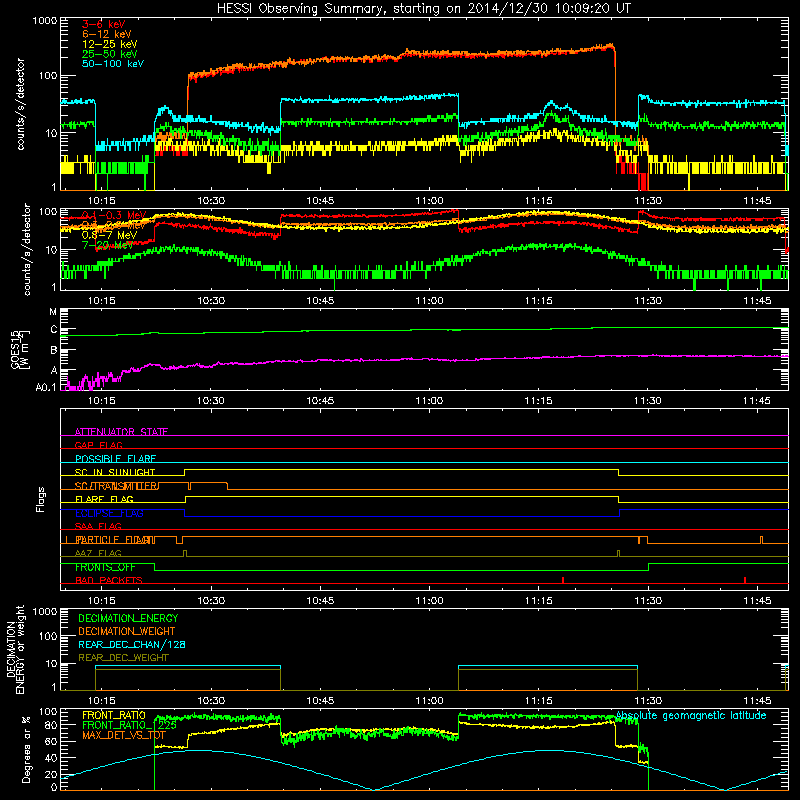Select the ECLIPSE_FLAG label
This screenshot has width=800, height=800.
[x=109, y=513]
